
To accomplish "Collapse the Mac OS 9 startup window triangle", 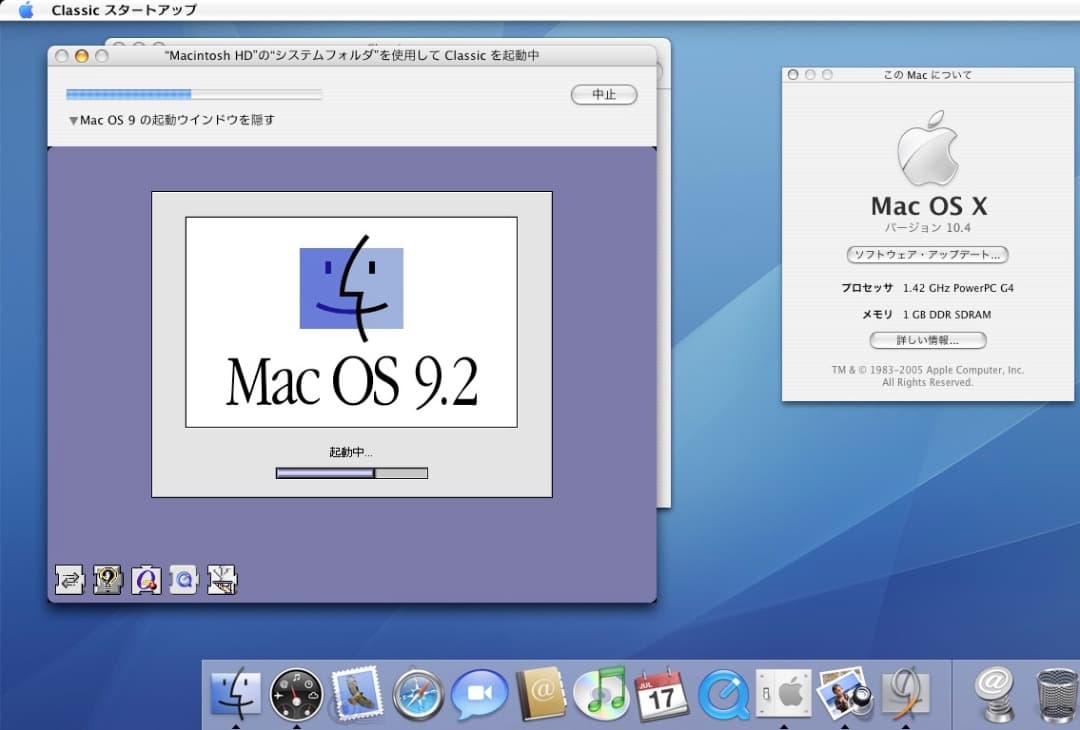I will pos(73,121).
